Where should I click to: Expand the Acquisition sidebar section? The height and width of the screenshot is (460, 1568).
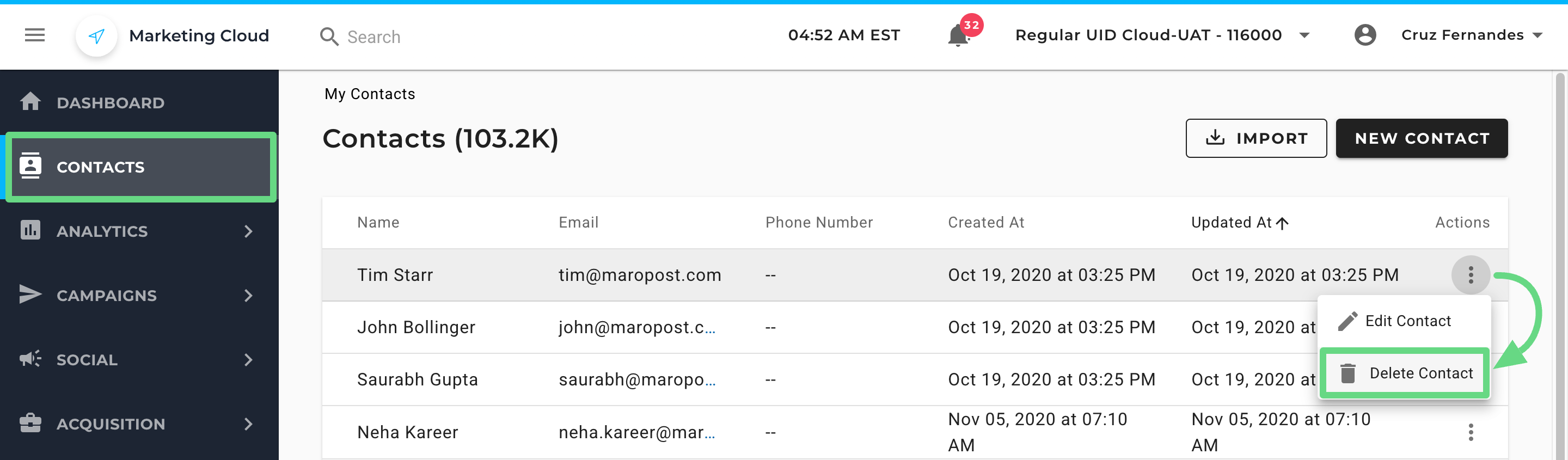pos(248,424)
